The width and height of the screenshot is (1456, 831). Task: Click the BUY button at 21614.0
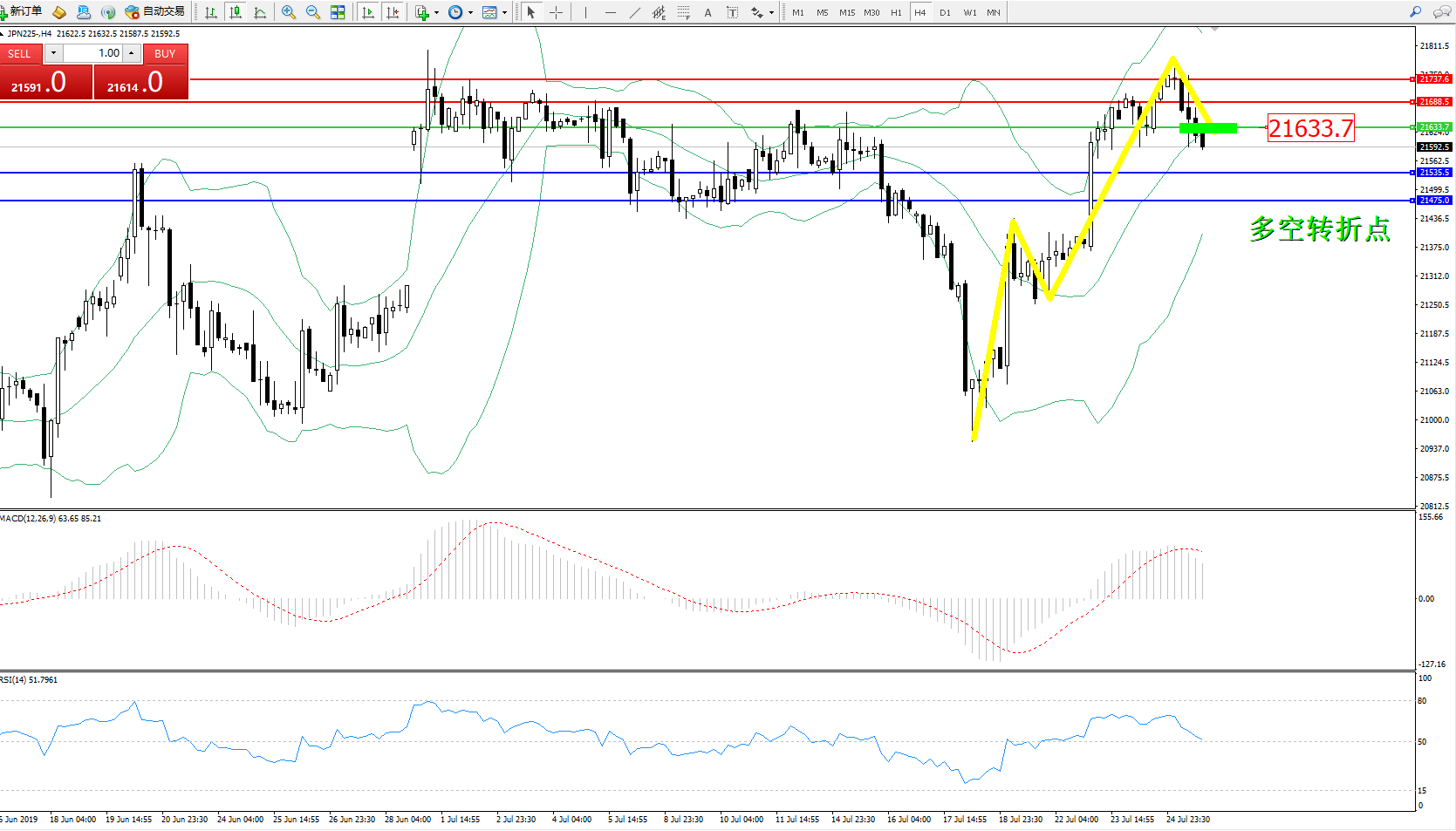[x=141, y=82]
